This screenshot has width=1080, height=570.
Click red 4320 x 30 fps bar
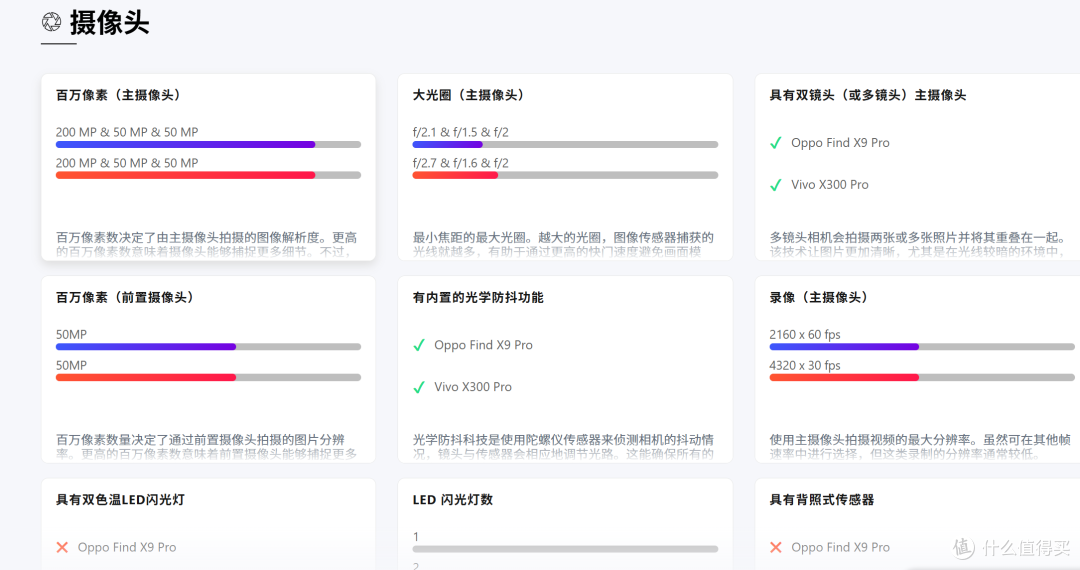[x=843, y=377]
